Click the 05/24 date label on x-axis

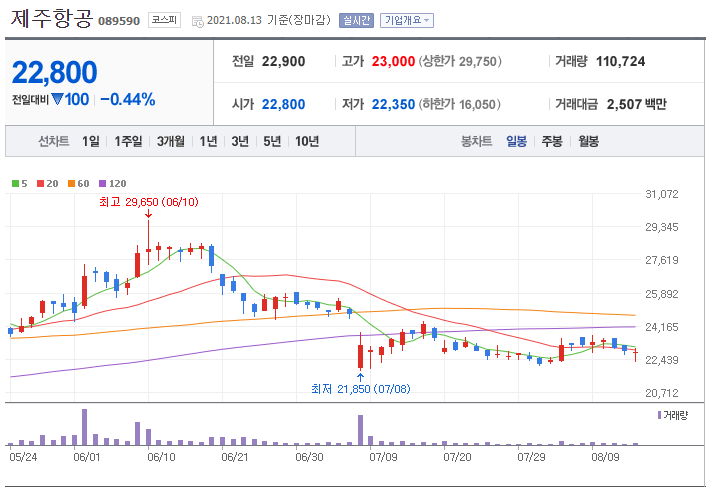click(x=23, y=457)
